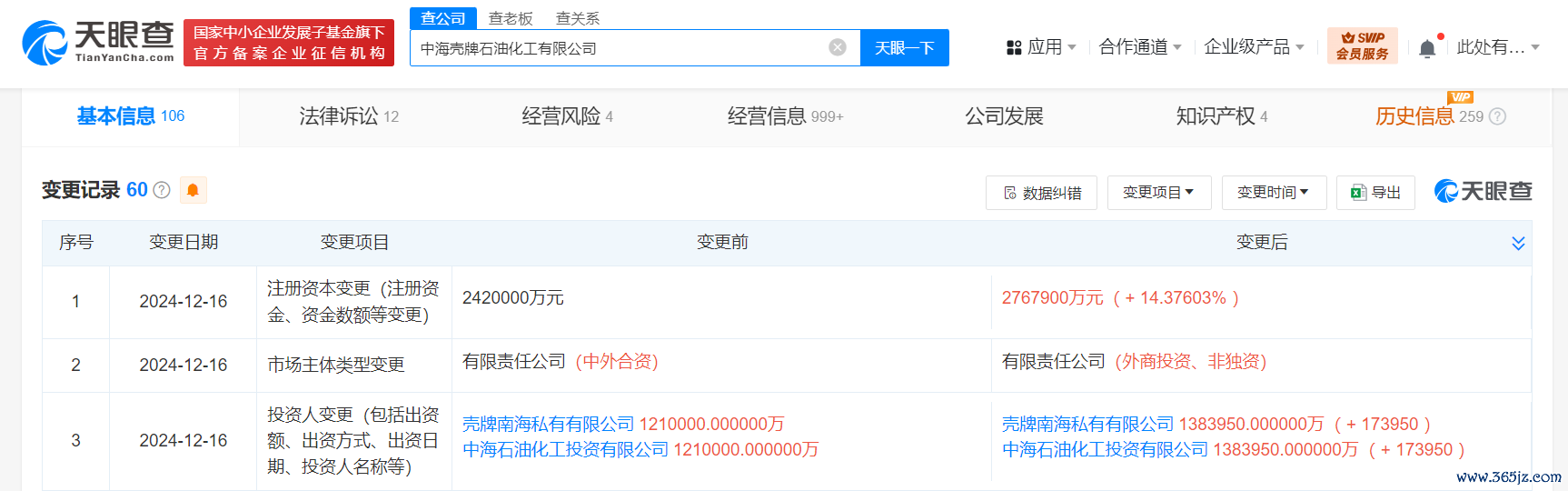Click the apps grid icon
1568x491 pixels.
1014,47
